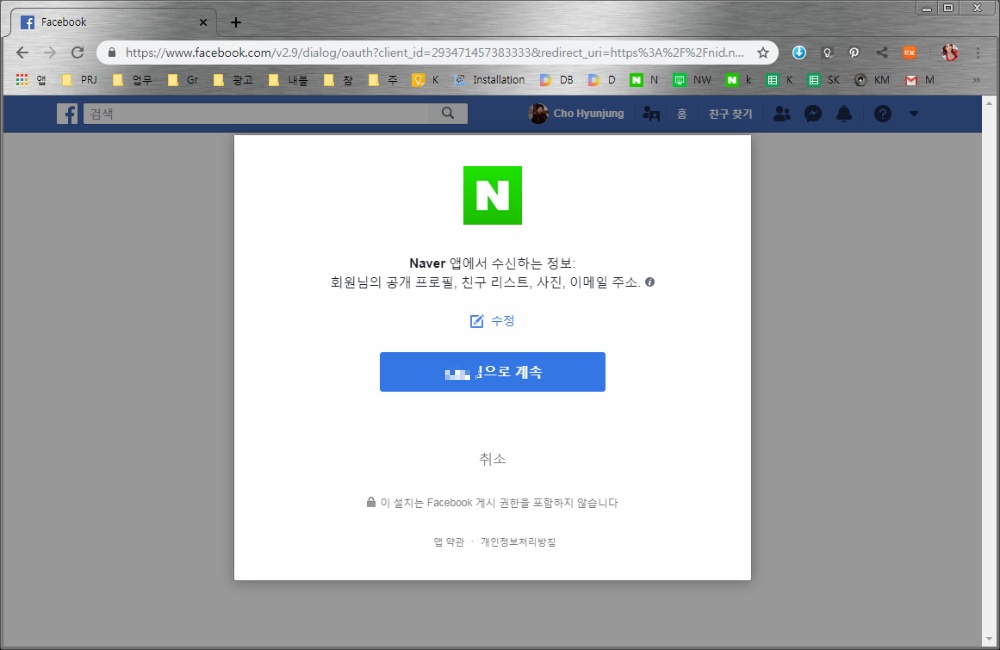The image size is (1000, 650).
Task: Open the 광고 bookmark folder
Action: [x=233, y=80]
